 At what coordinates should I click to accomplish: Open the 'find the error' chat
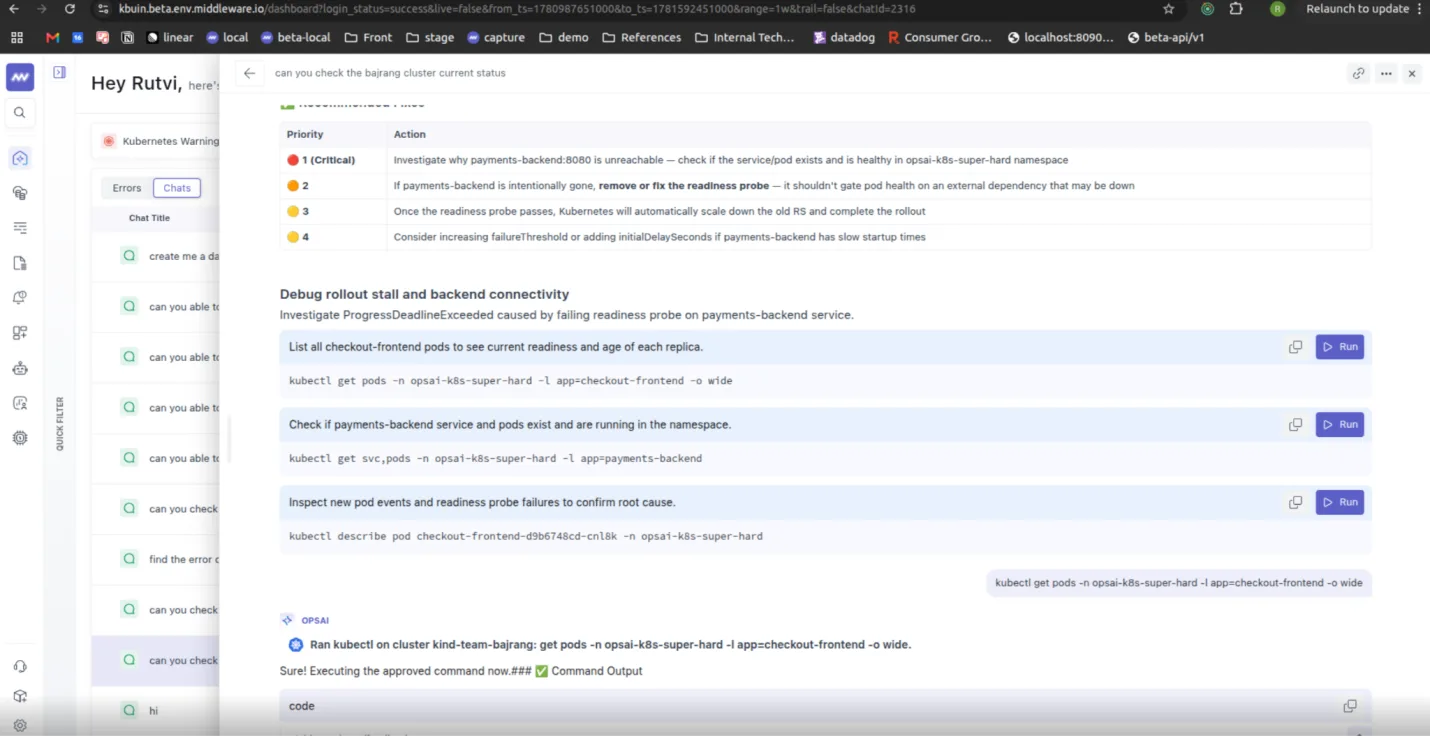pyautogui.click(x=156, y=560)
